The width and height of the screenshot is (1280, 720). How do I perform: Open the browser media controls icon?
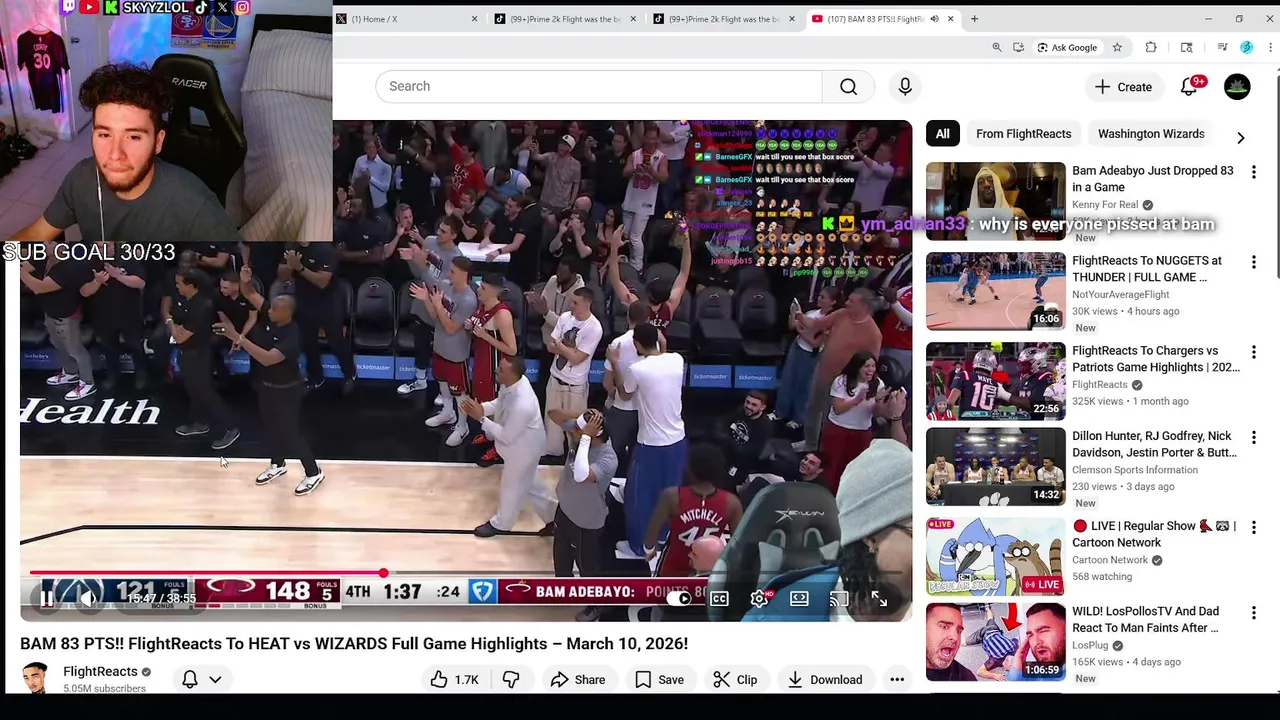pyautogui.click(x=1222, y=47)
